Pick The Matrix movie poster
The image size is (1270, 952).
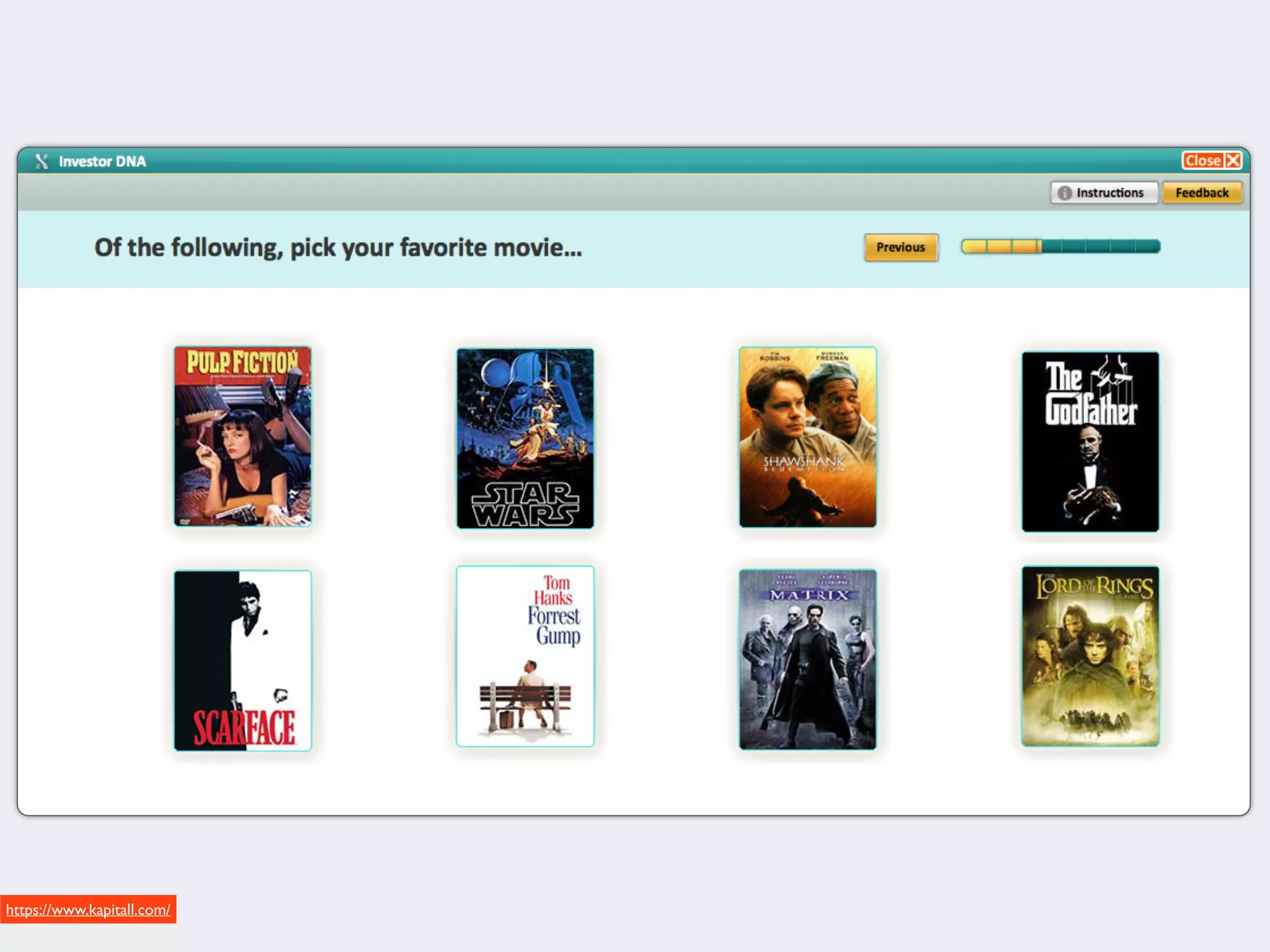pos(807,659)
